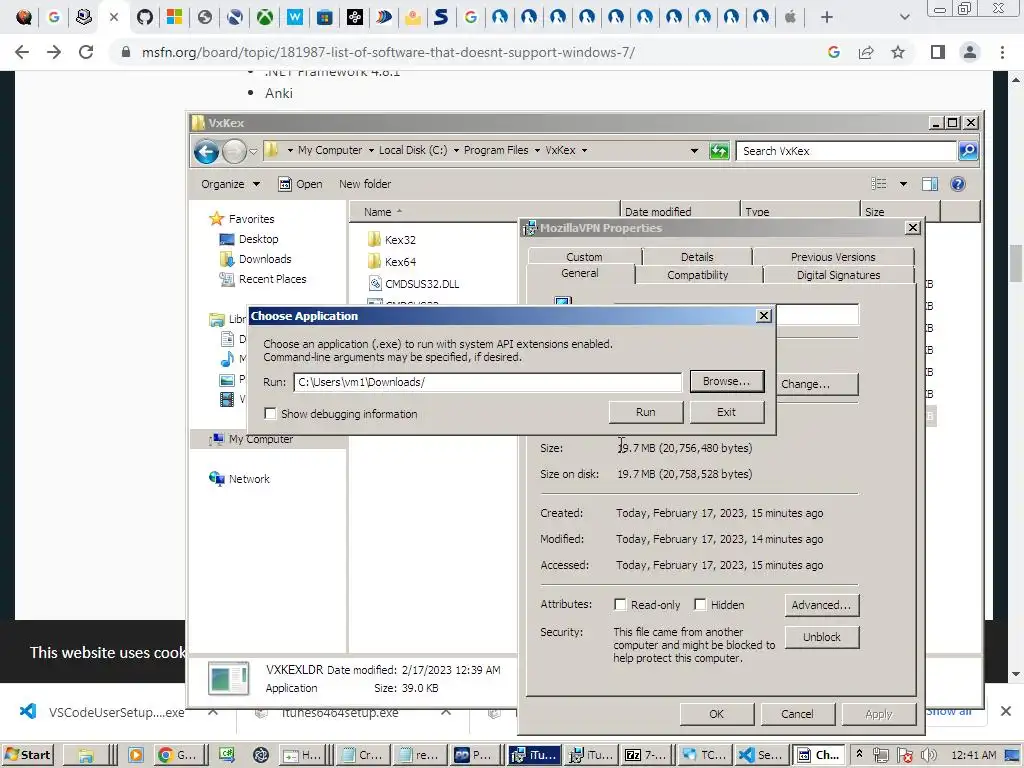Click inside the Run path field
This screenshot has height=768, width=1024.
[487, 382]
